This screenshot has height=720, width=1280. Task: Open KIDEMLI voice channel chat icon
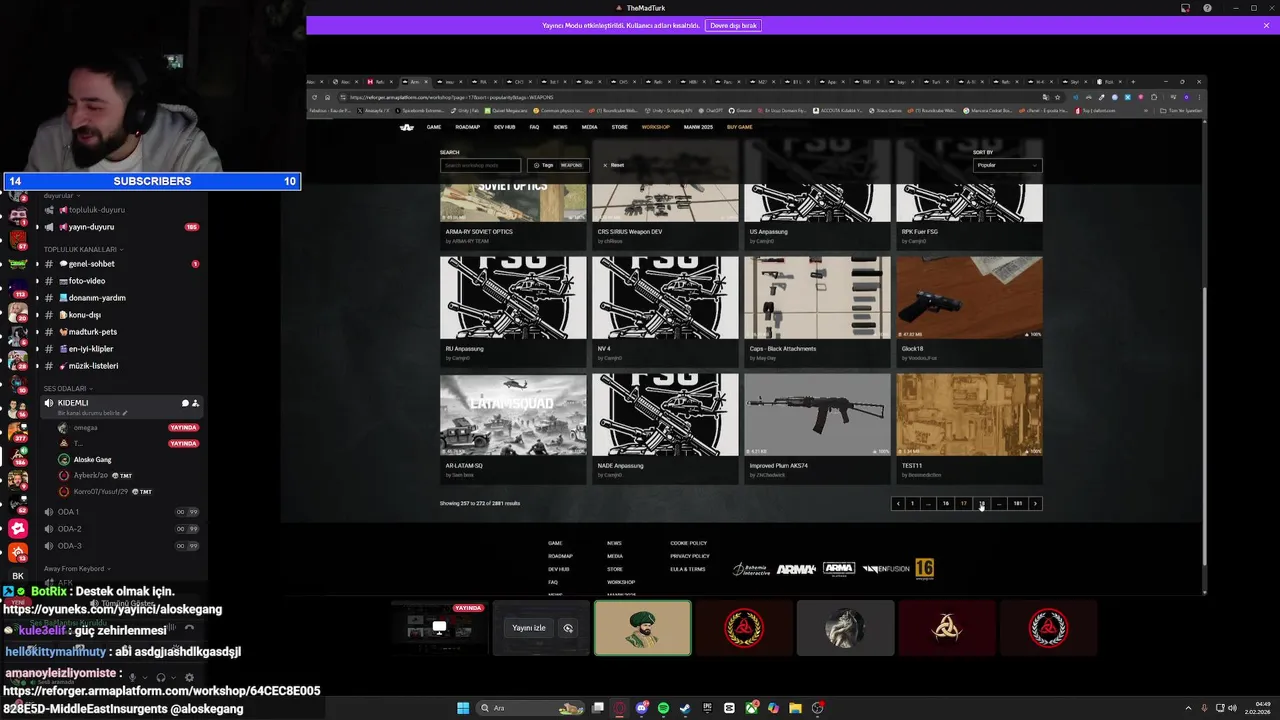185,403
